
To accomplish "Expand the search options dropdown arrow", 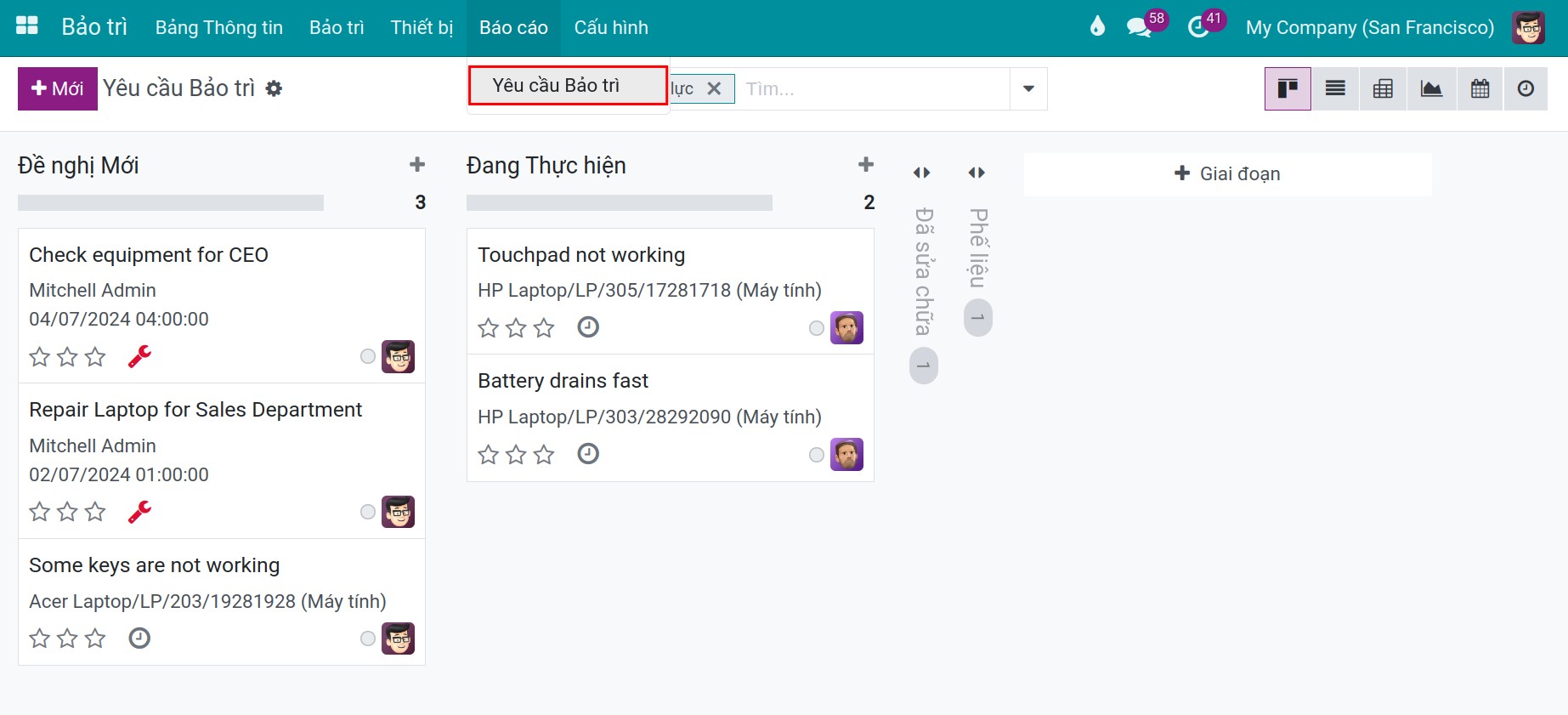I will [x=1028, y=88].
